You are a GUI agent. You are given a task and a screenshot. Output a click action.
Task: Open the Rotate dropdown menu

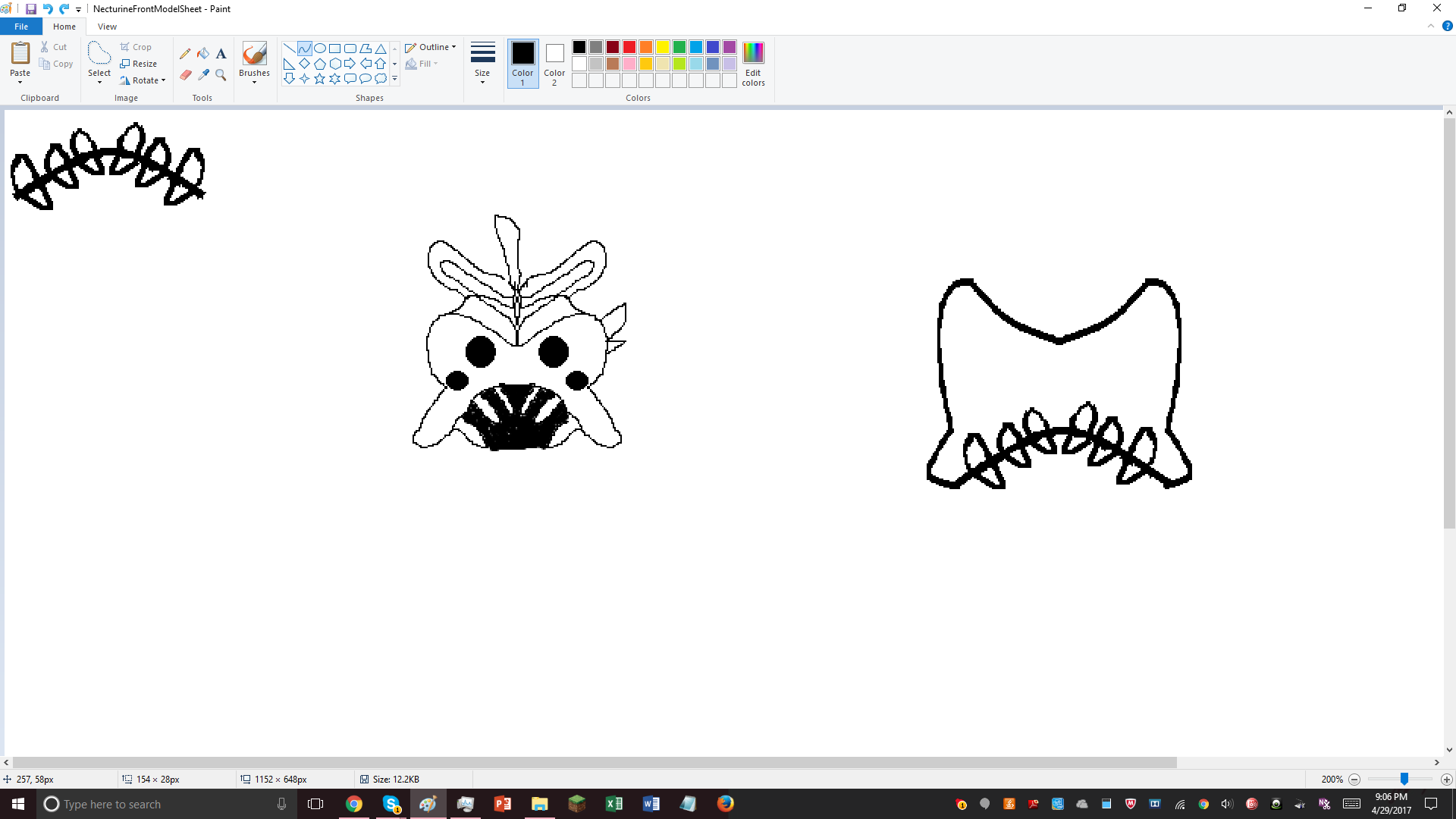click(143, 80)
